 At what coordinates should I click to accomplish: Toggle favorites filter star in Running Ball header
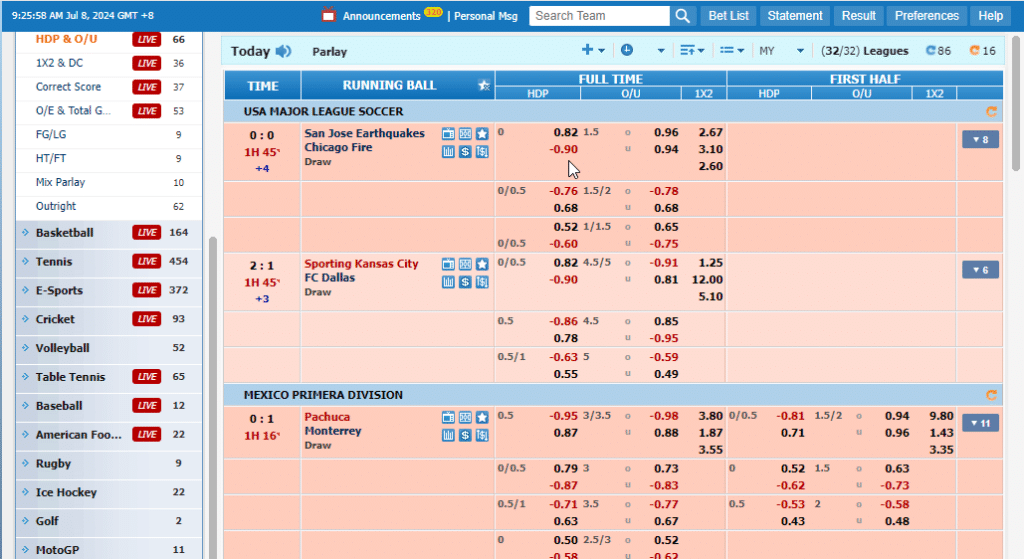click(484, 86)
